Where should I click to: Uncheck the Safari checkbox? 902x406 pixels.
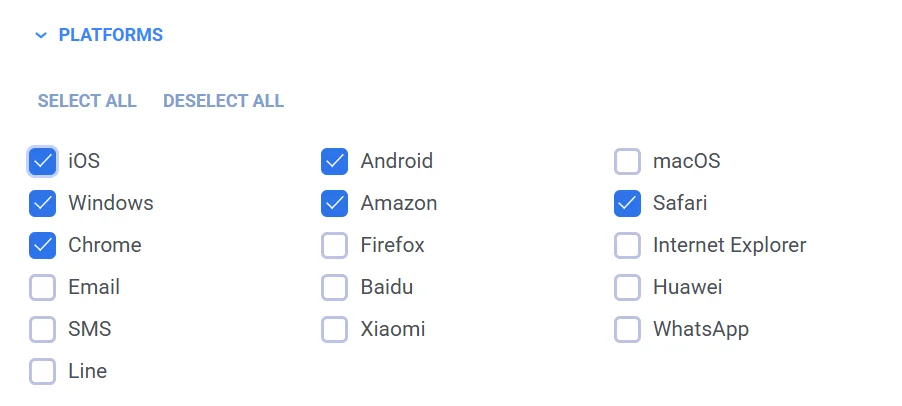[627, 203]
